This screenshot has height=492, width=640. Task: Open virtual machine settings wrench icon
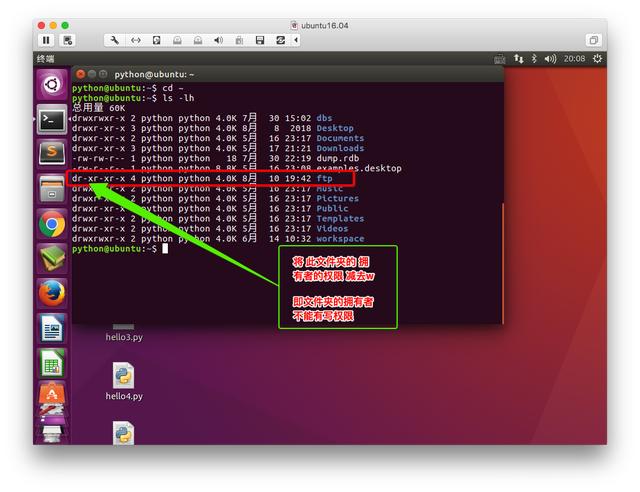[x=115, y=40]
